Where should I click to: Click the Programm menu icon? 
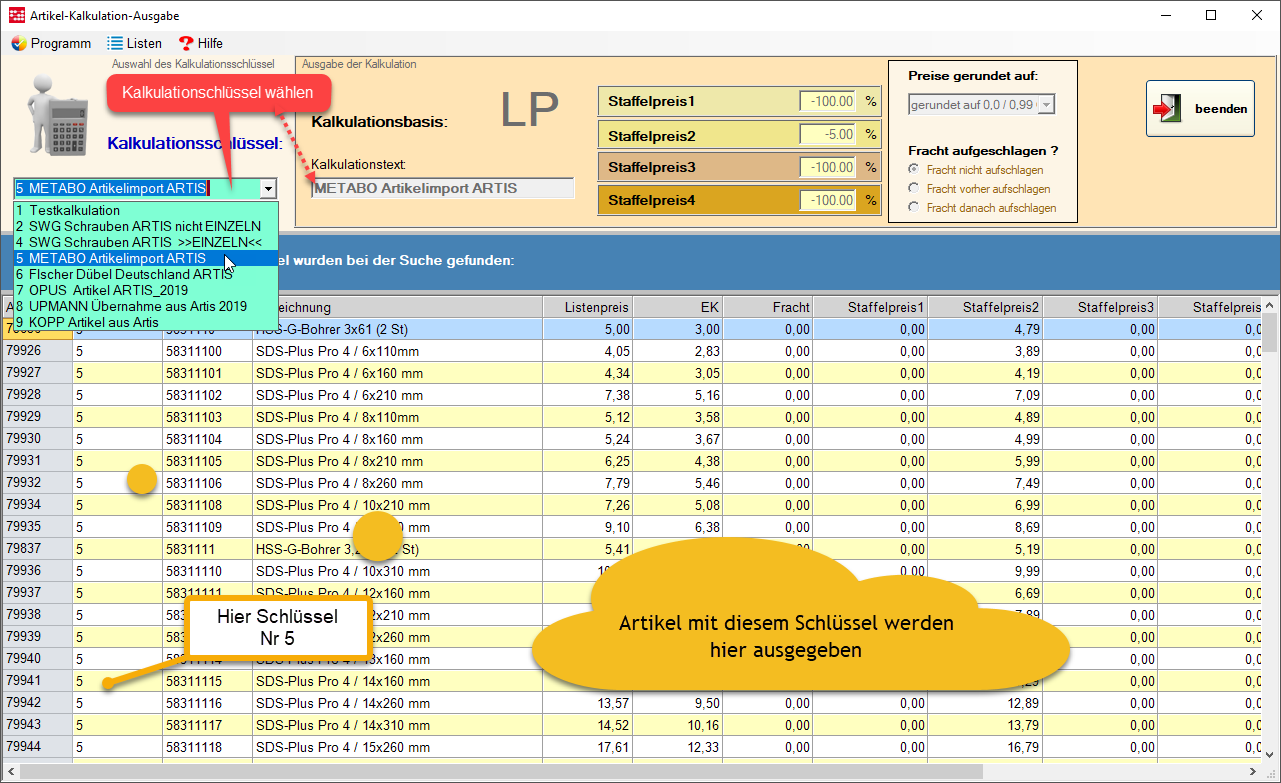click(19, 43)
